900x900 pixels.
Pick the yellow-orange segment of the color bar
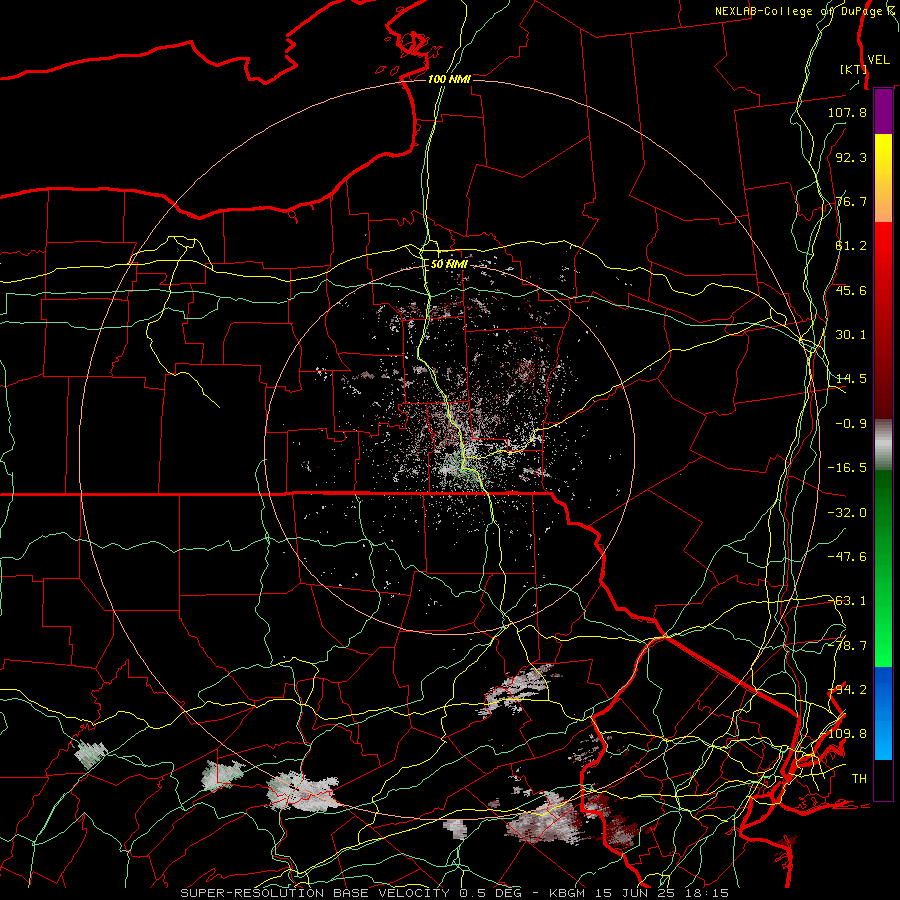click(x=883, y=178)
